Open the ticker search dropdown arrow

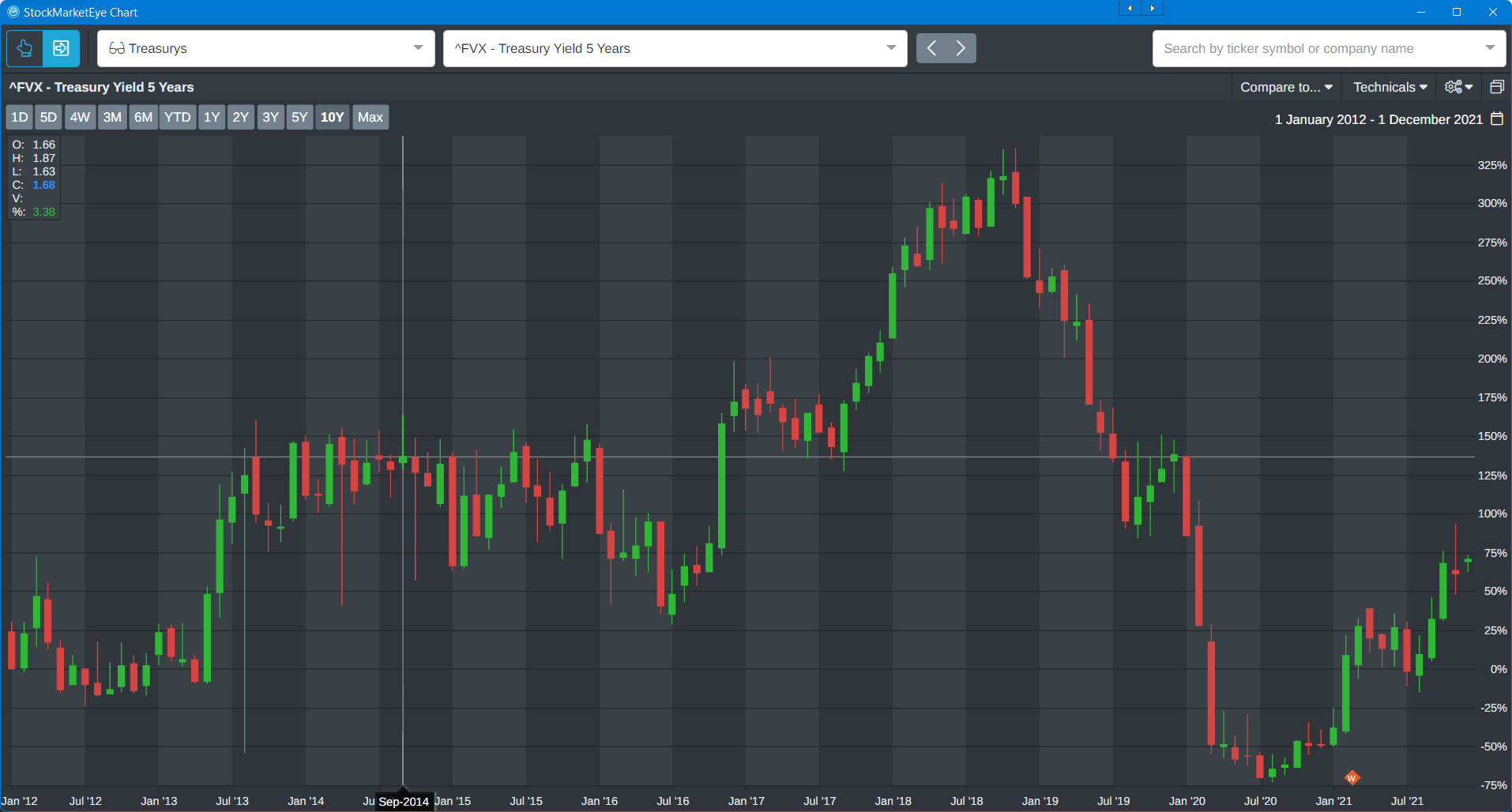[x=1490, y=48]
